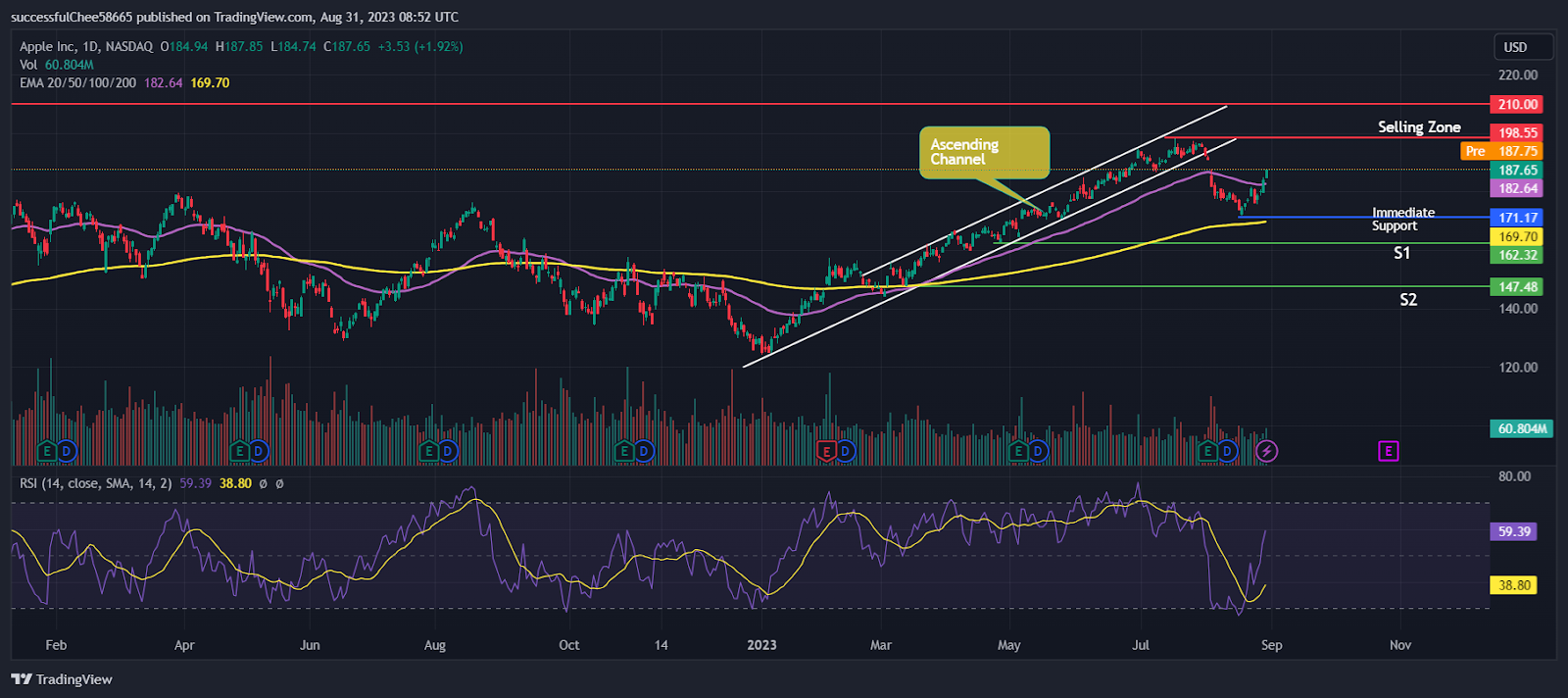1568x698 pixels.
Task: Click the purple lightning-bolt event icon
Action: (x=1267, y=451)
